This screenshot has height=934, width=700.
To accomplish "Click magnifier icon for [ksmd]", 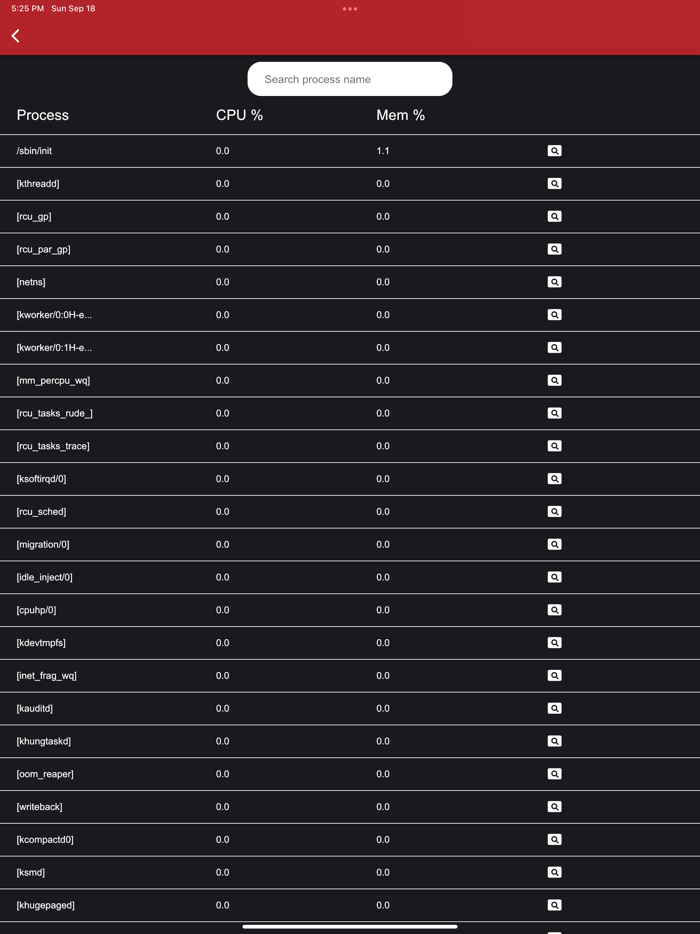I will tap(554, 872).
